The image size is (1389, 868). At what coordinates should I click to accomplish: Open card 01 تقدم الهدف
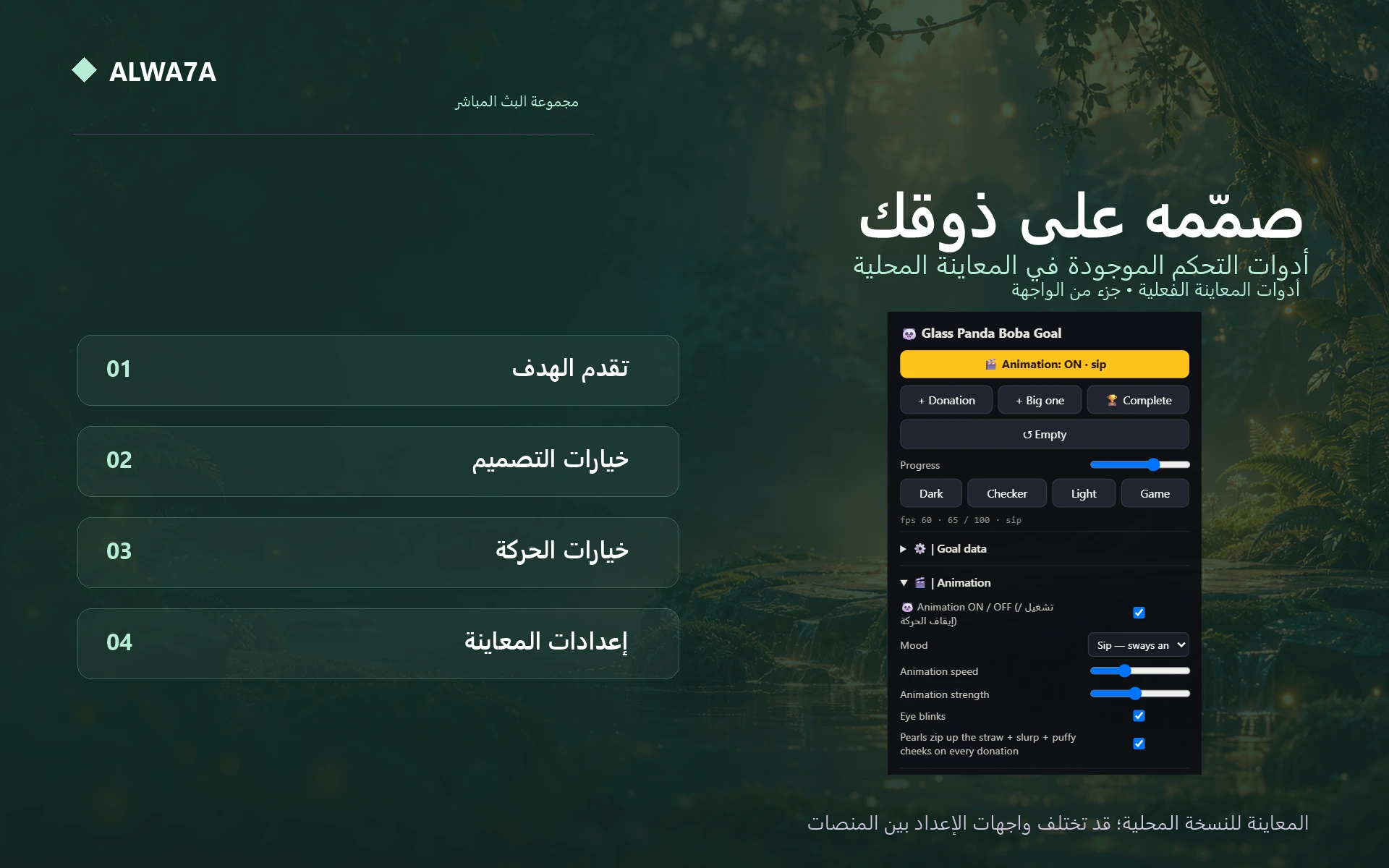point(378,370)
